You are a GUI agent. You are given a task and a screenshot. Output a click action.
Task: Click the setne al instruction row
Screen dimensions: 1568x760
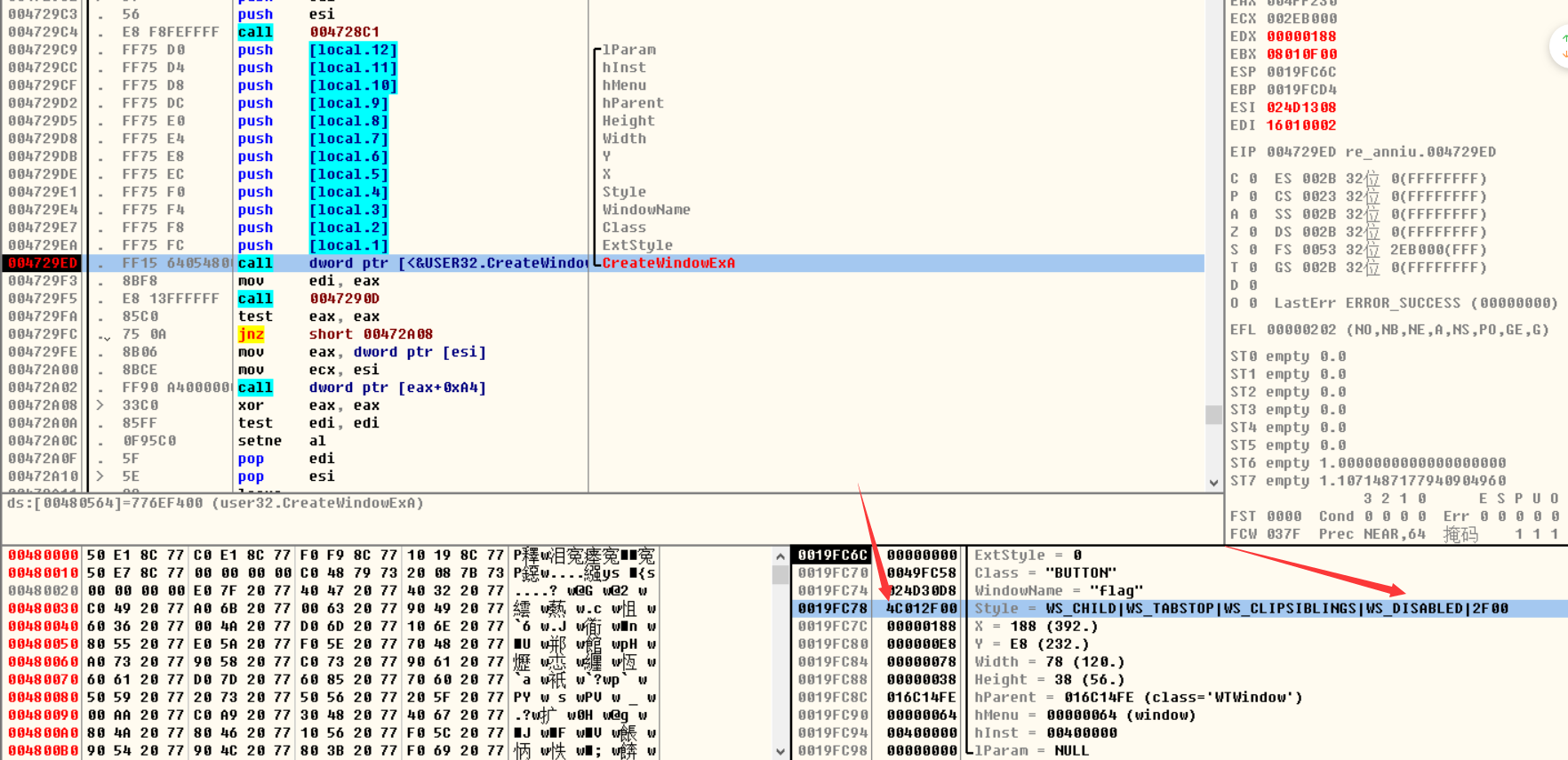282,441
